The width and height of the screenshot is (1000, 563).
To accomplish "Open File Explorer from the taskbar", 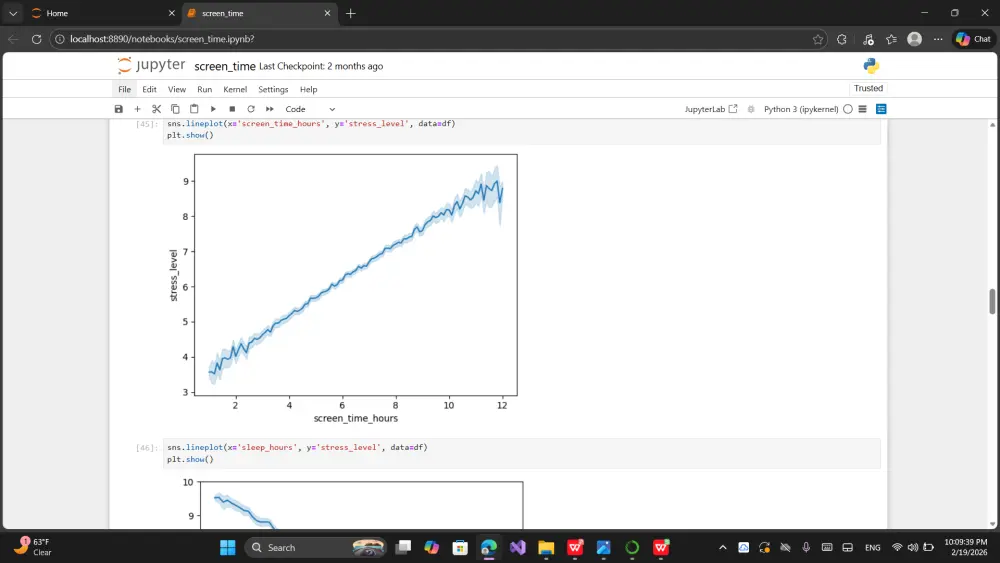I will click(x=546, y=547).
